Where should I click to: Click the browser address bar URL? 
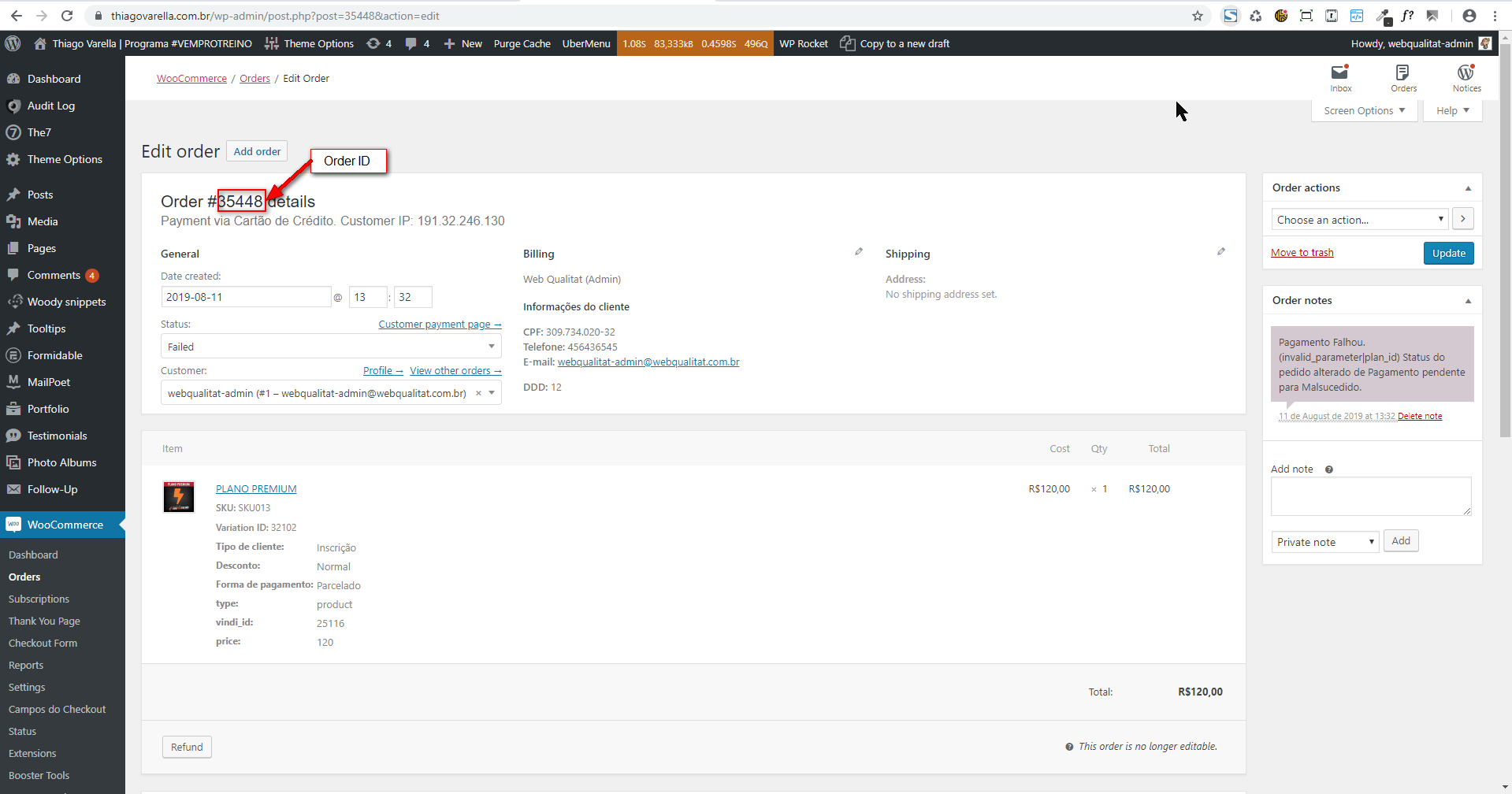[x=275, y=16]
